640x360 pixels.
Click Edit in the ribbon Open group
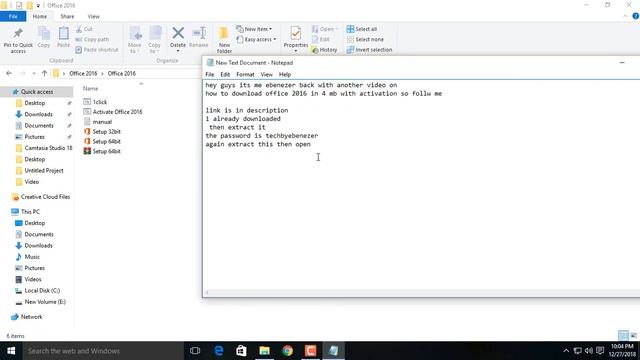[321, 40]
